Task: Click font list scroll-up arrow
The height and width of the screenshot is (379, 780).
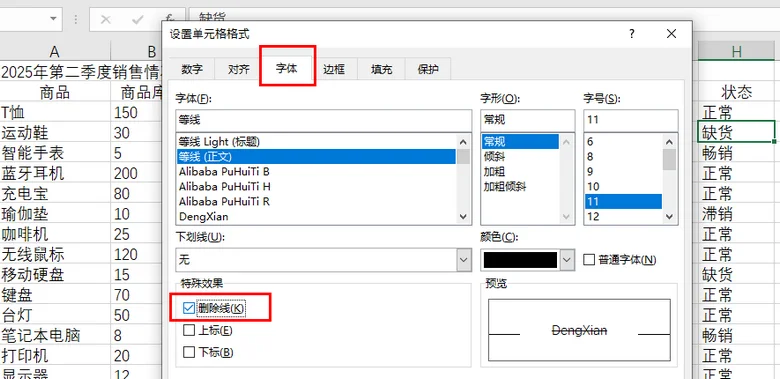Action: (x=463, y=142)
